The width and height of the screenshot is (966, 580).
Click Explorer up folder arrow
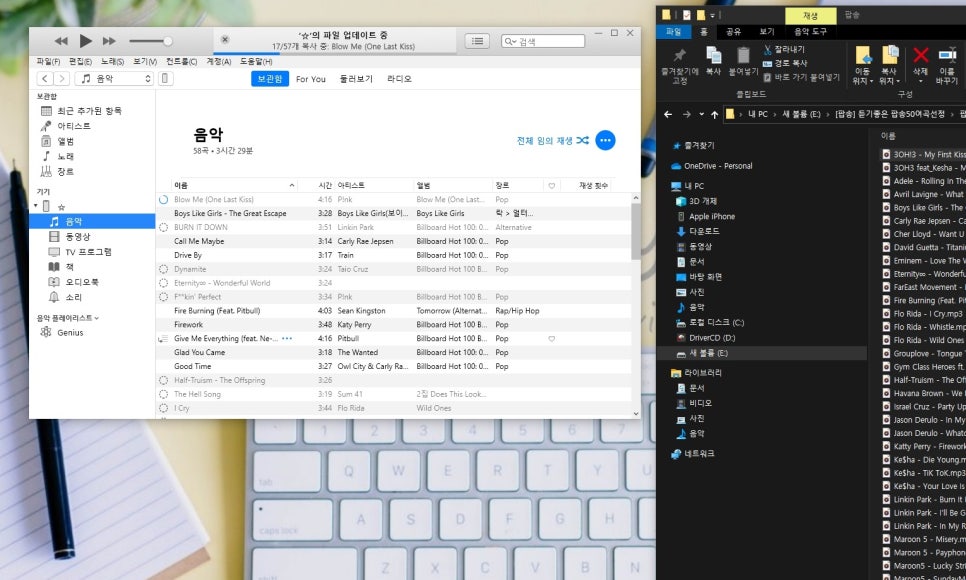(x=715, y=115)
